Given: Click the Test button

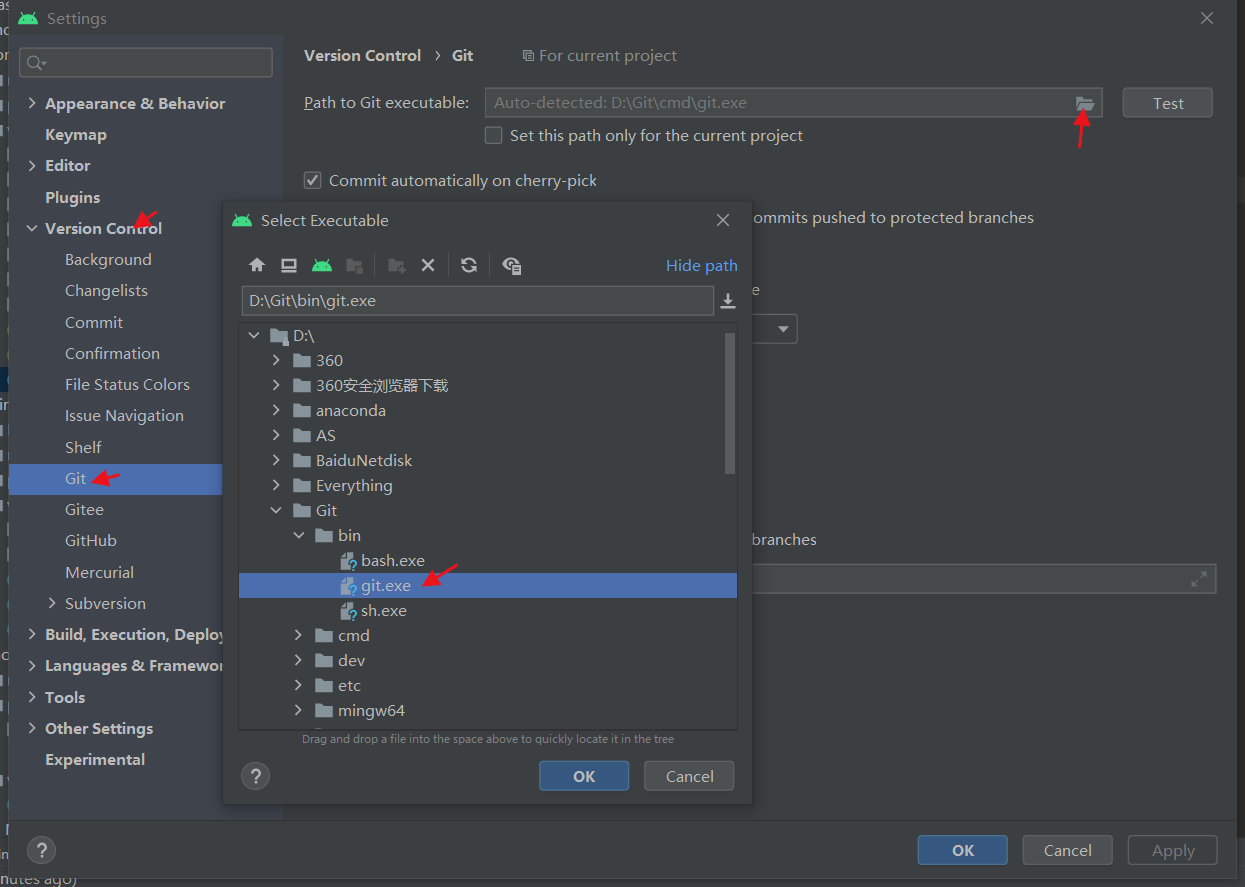Looking at the screenshot, I should pyautogui.click(x=1167, y=103).
